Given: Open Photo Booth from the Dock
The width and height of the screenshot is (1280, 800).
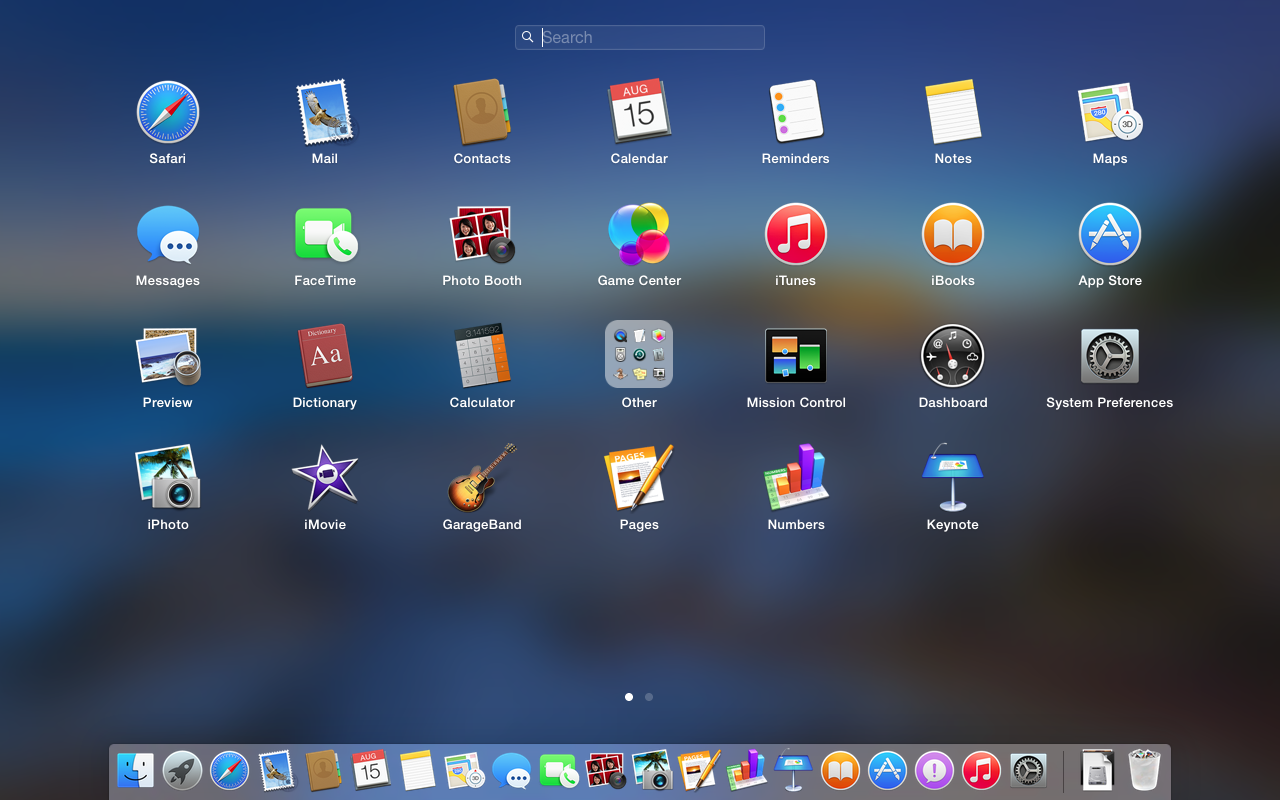Looking at the screenshot, I should [x=606, y=771].
